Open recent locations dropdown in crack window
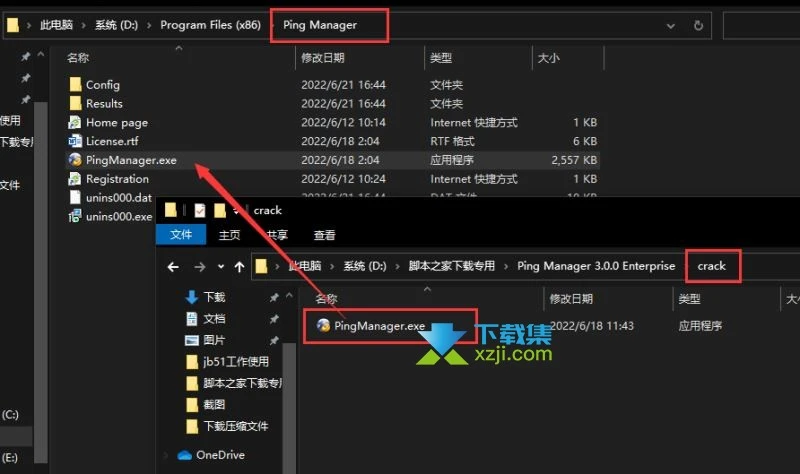 (x=220, y=266)
